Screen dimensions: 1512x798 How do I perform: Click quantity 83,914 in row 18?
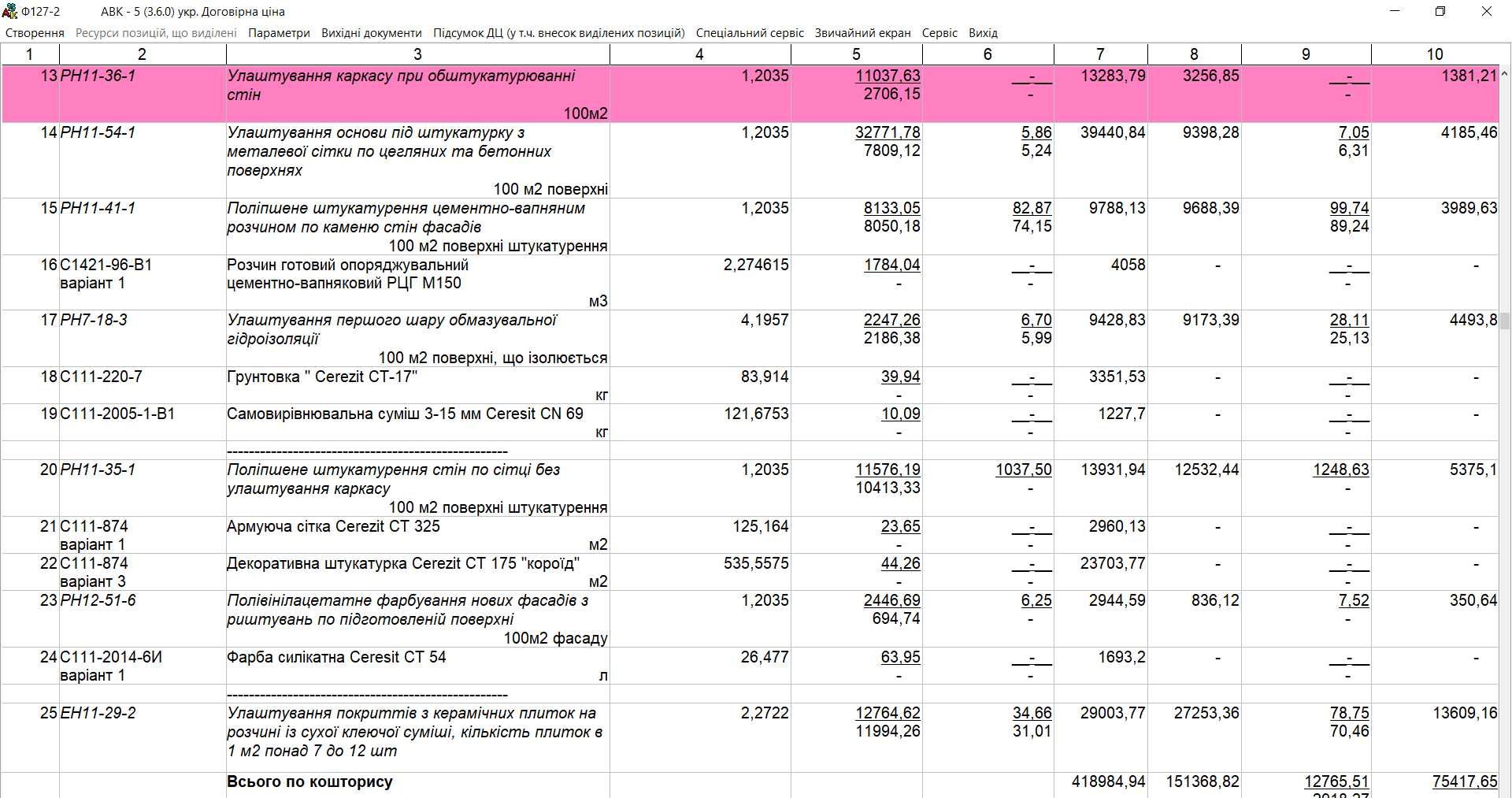click(x=765, y=377)
